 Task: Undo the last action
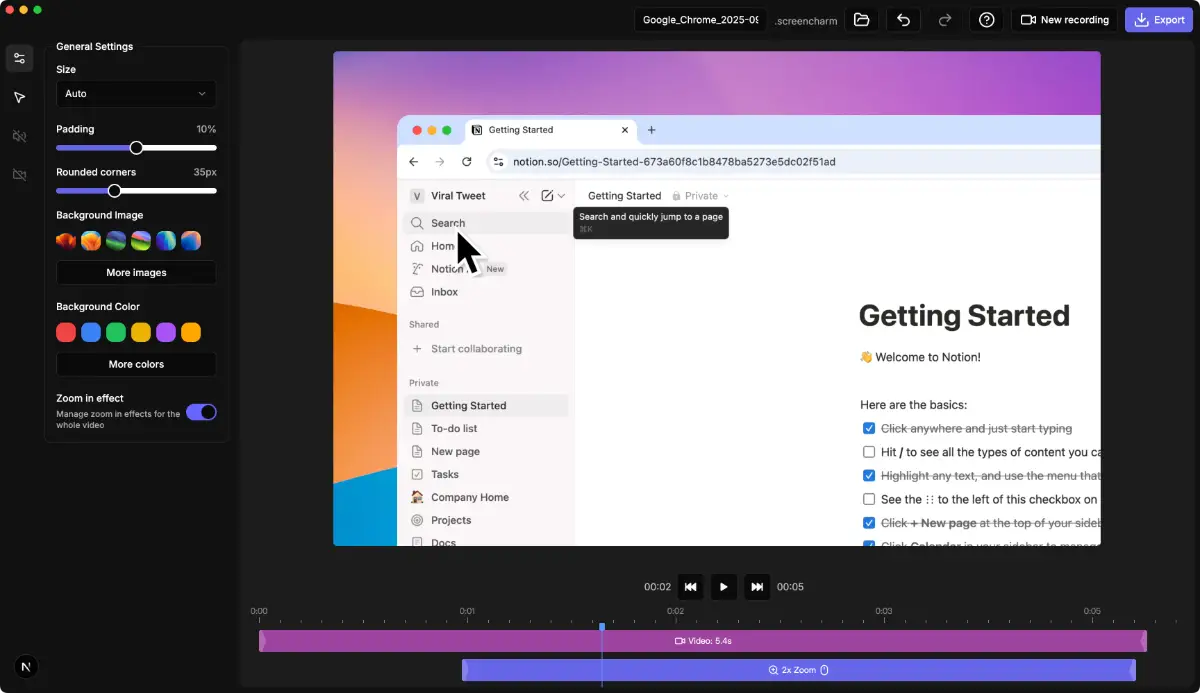coord(903,20)
